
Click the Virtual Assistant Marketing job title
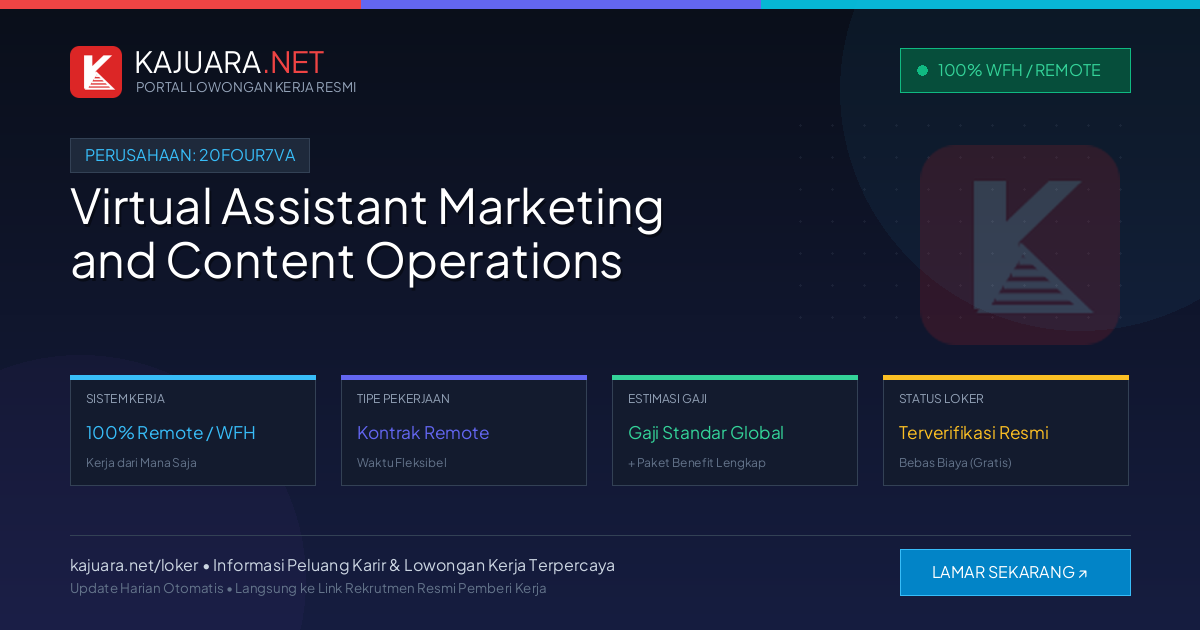pyautogui.click(x=367, y=233)
